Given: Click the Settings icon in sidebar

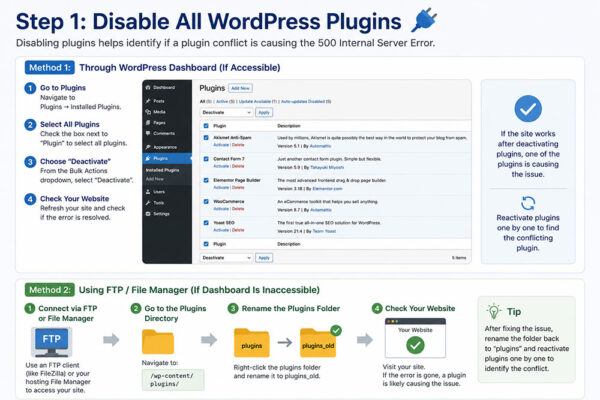Looking at the screenshot, I should (148, 214).
